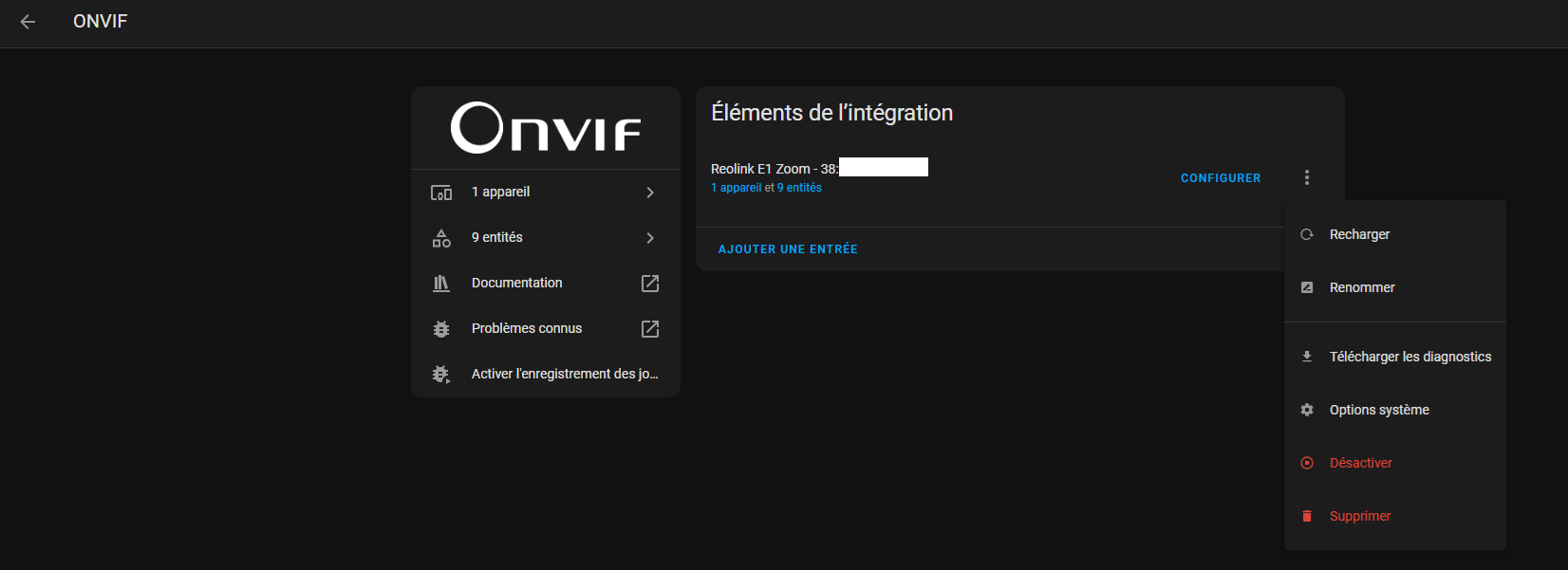Choose Renommer from the menu
1568x570 pixels.
pyautogui.click(x=1362, y=287)
